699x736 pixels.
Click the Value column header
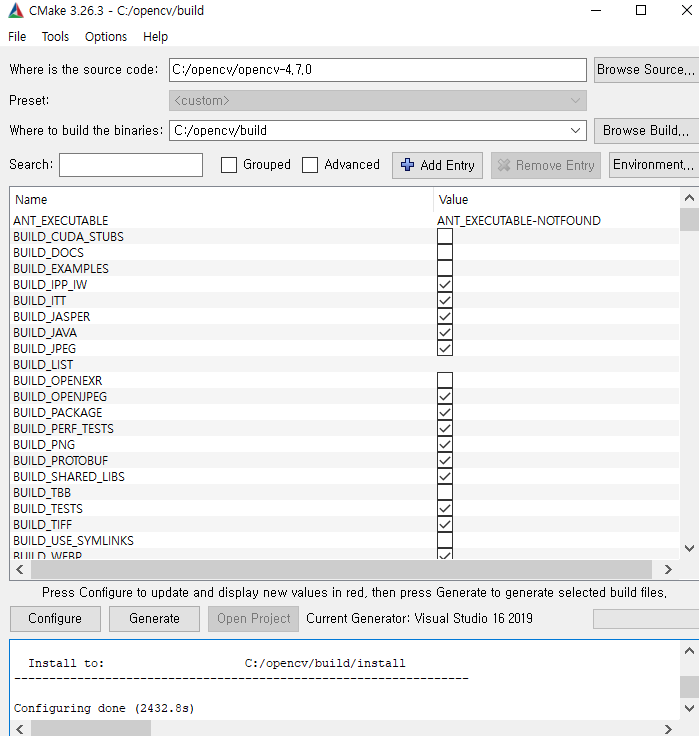453,199
